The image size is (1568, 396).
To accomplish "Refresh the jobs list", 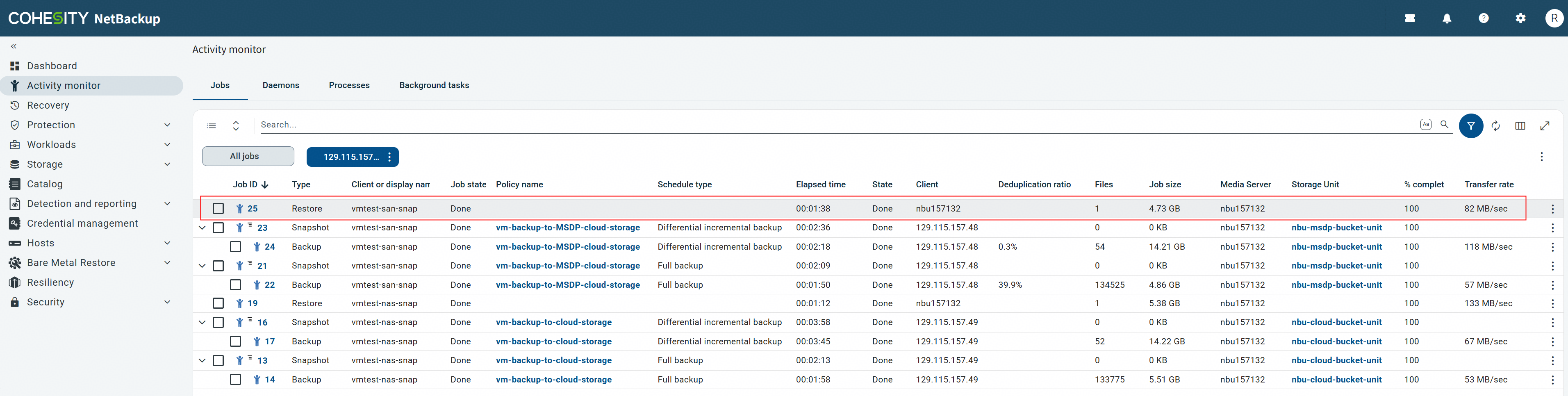I will 1495,126.
